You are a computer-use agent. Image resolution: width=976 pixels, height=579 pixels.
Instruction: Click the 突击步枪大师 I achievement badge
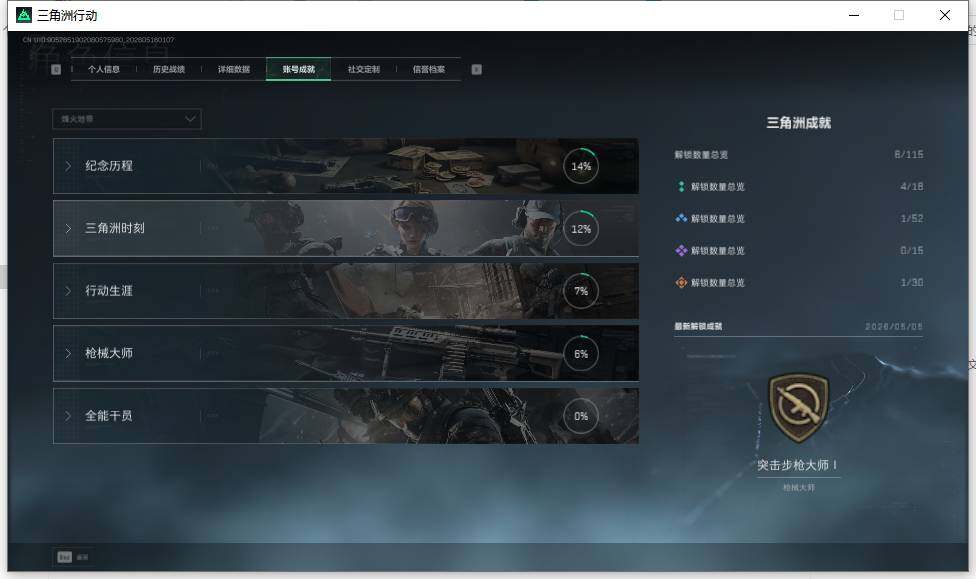tap(799, 407)
